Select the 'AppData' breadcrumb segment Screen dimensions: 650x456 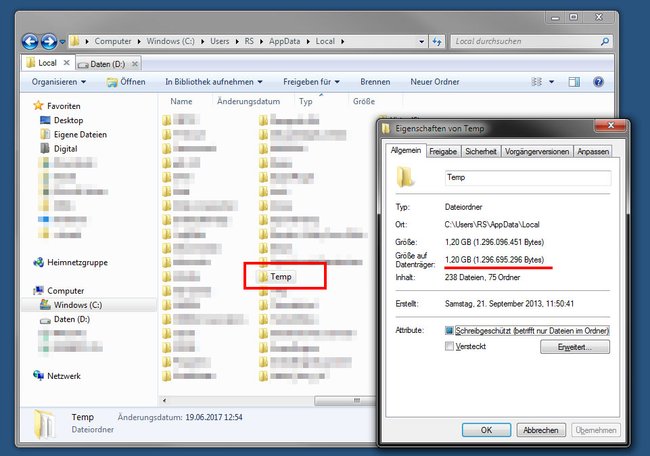coord(284,41)
